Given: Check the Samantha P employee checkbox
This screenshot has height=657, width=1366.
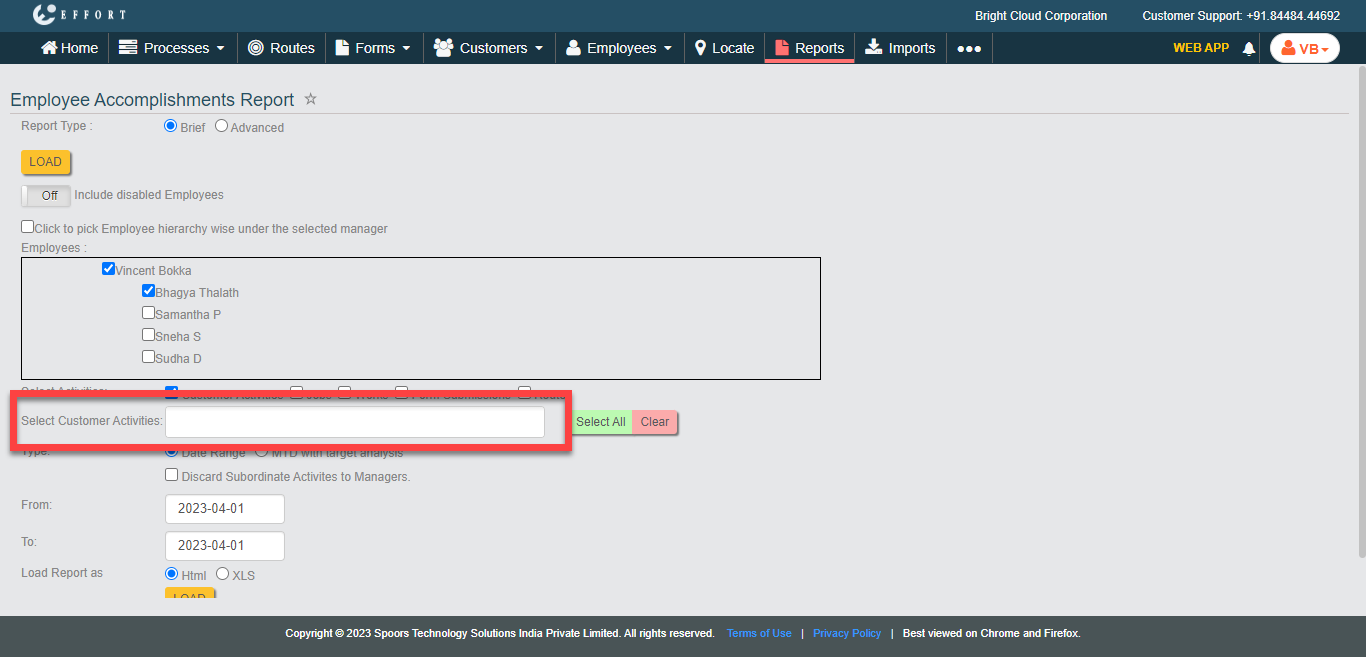Looking at the screenshot, I should click(x=148, y=313).
